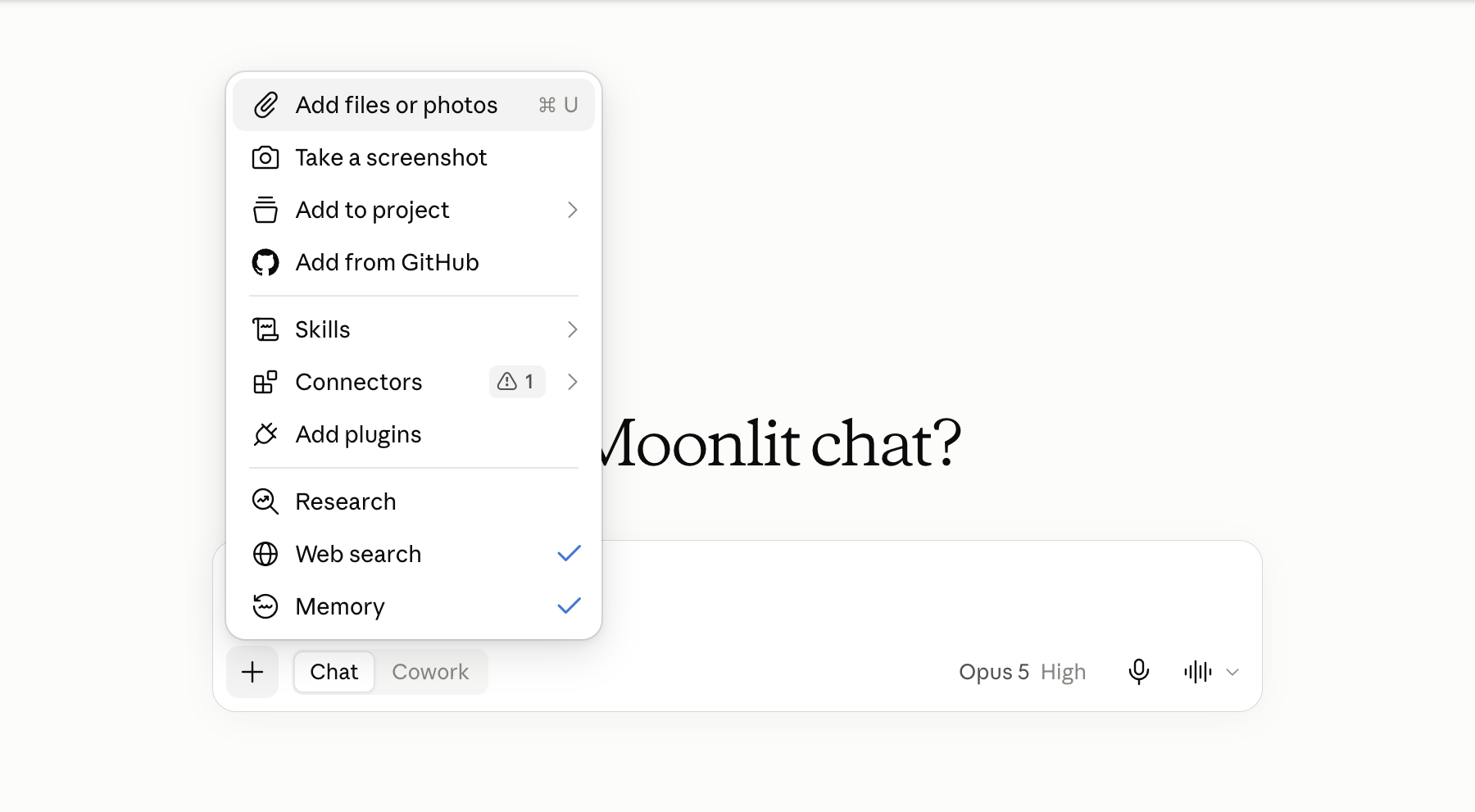Start dictation with the microphone icon

point(1139,672)
